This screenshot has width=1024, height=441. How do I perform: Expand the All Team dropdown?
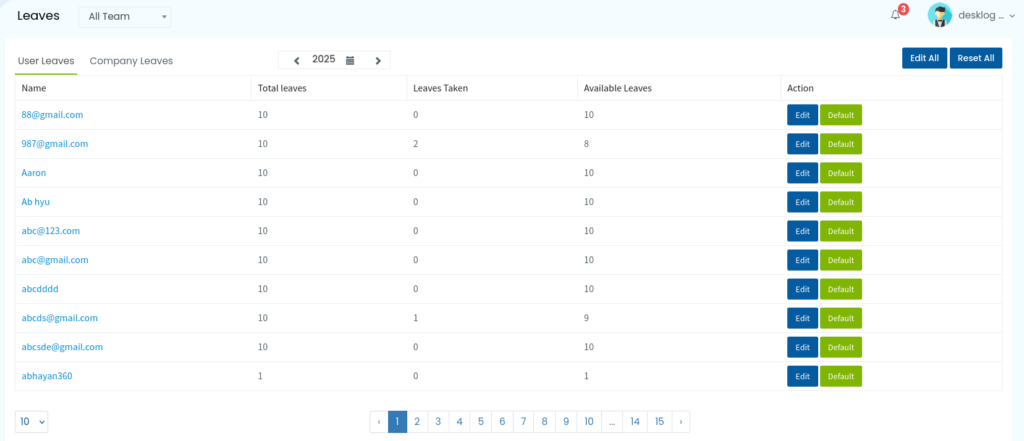(125, 17)
